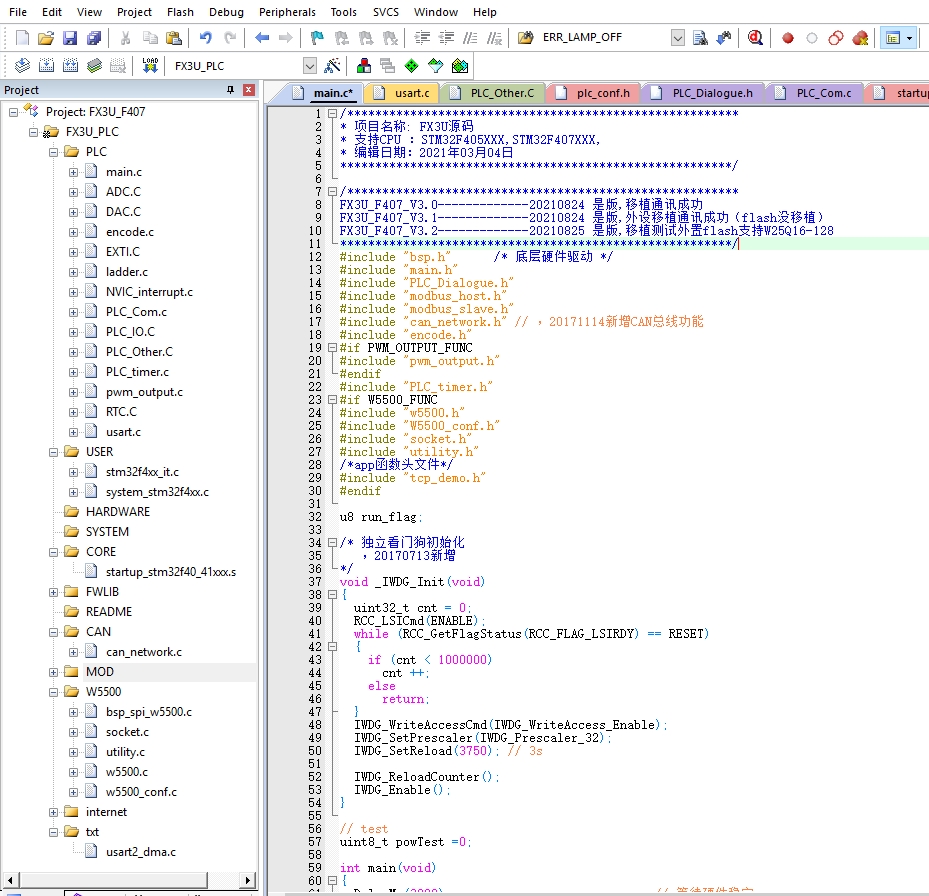Select the HARDWARE group

click(118, 512)
